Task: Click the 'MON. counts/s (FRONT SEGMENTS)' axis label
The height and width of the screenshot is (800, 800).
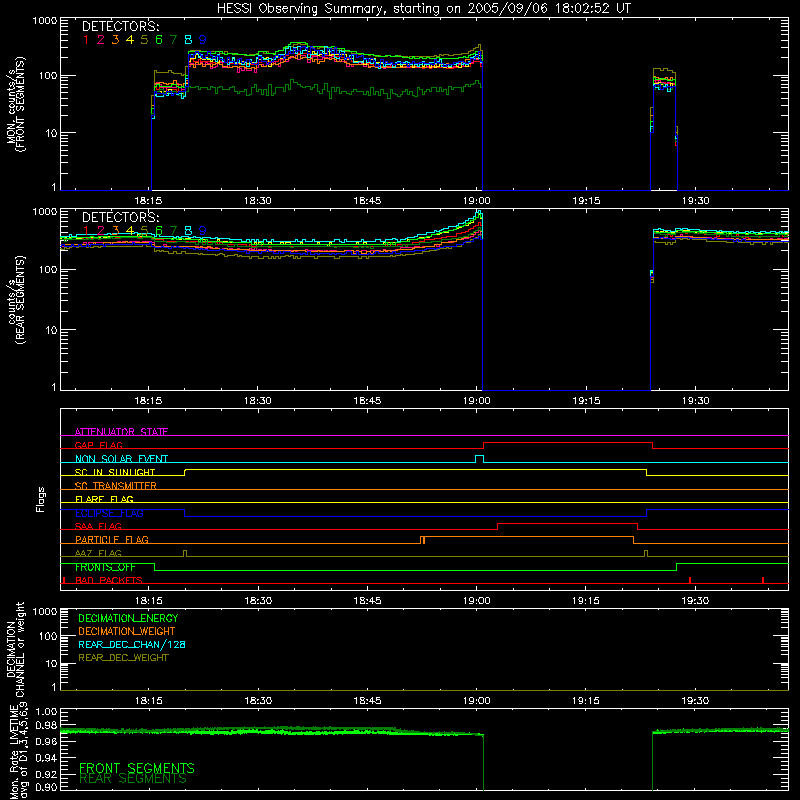Action: coord(15,104)
